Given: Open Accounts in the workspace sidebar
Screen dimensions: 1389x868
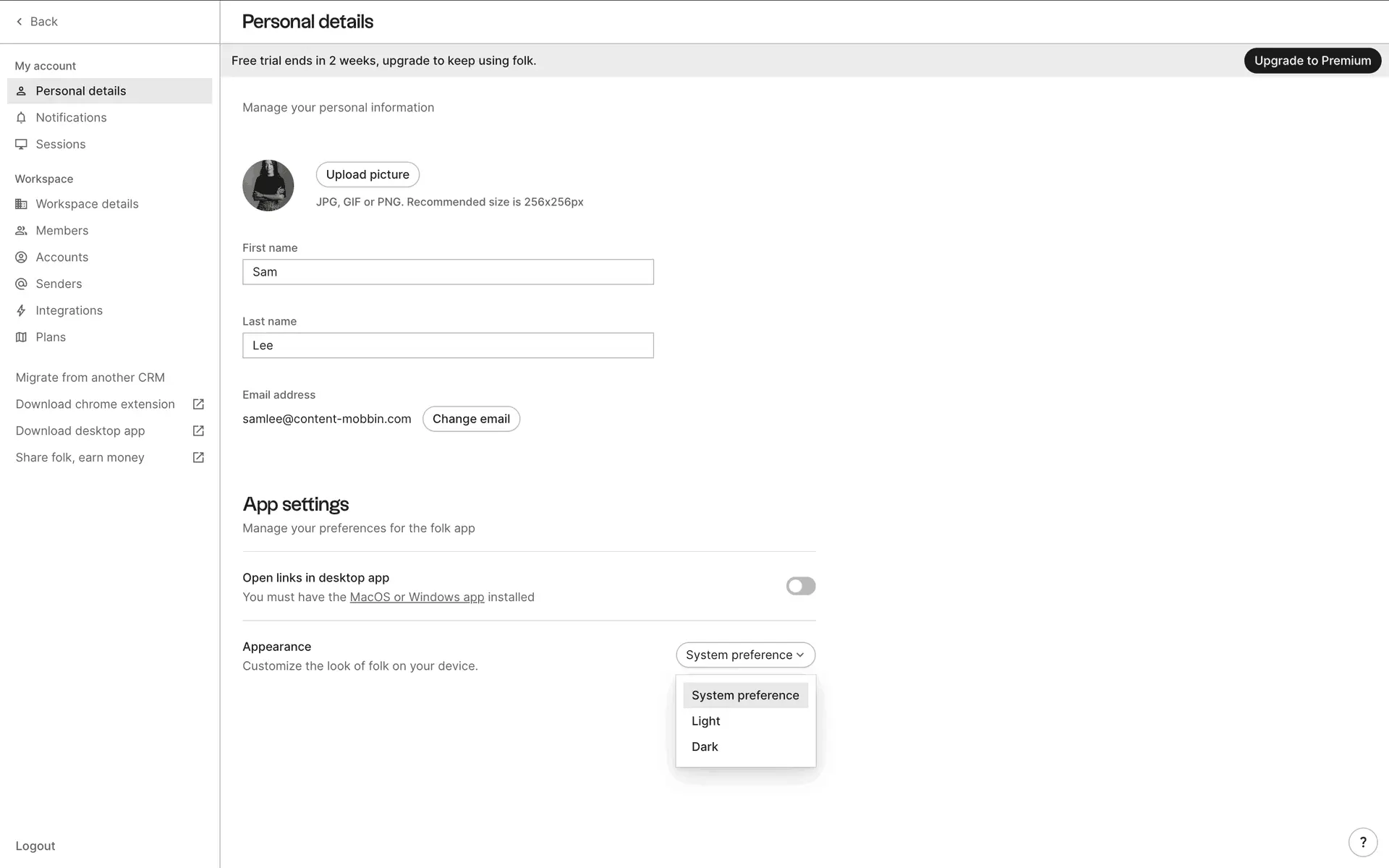Looking at the screenshot, I should [x=62, y=258].
